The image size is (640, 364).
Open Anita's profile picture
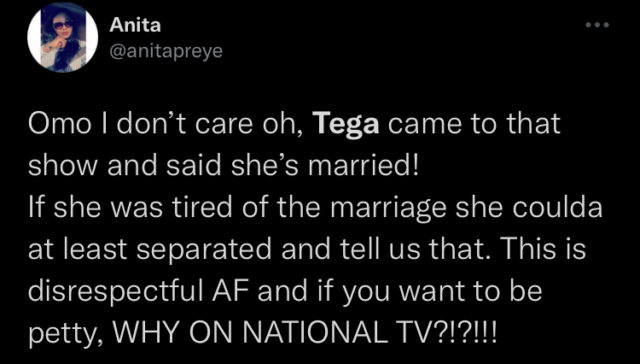click(62, 39)
